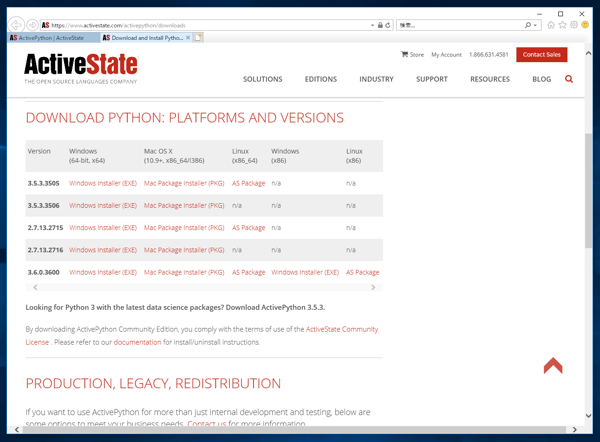Image resolution: width=600 pixels, height=442 pixels.
Task: Click the refresh icon in address bar
Action: pyautogui.click(x=388, y=25)
